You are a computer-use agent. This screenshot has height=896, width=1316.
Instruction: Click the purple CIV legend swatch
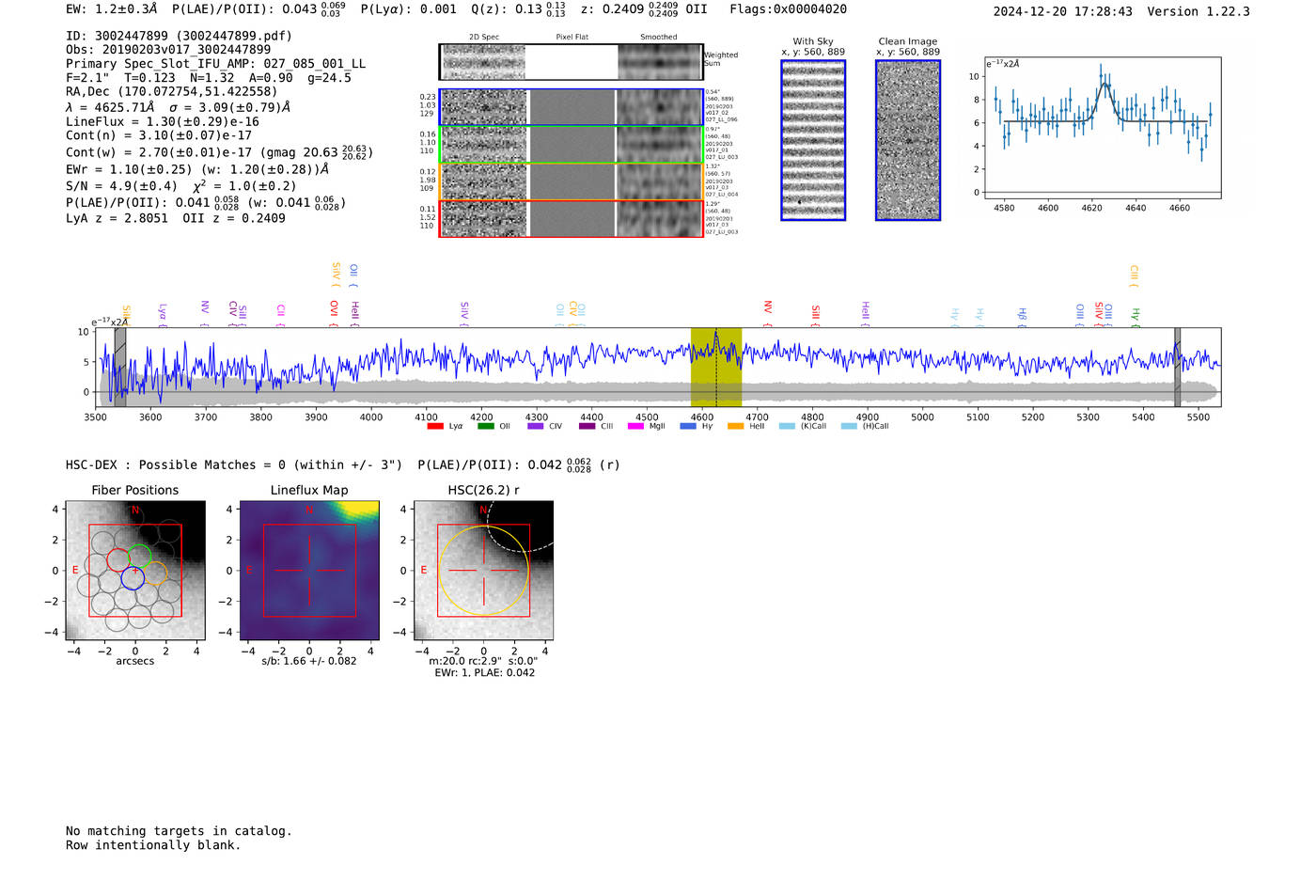point(536,426)
